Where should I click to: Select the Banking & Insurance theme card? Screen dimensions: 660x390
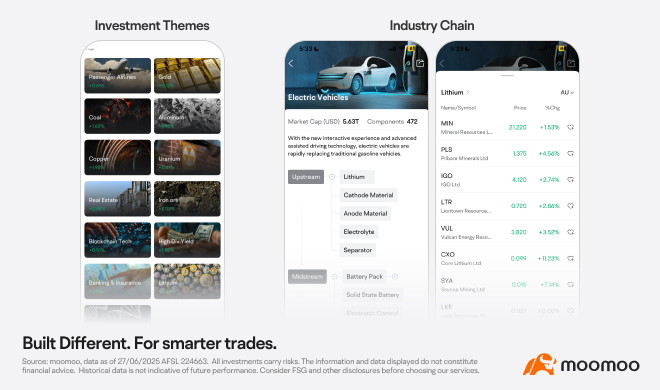coord(117,281)
